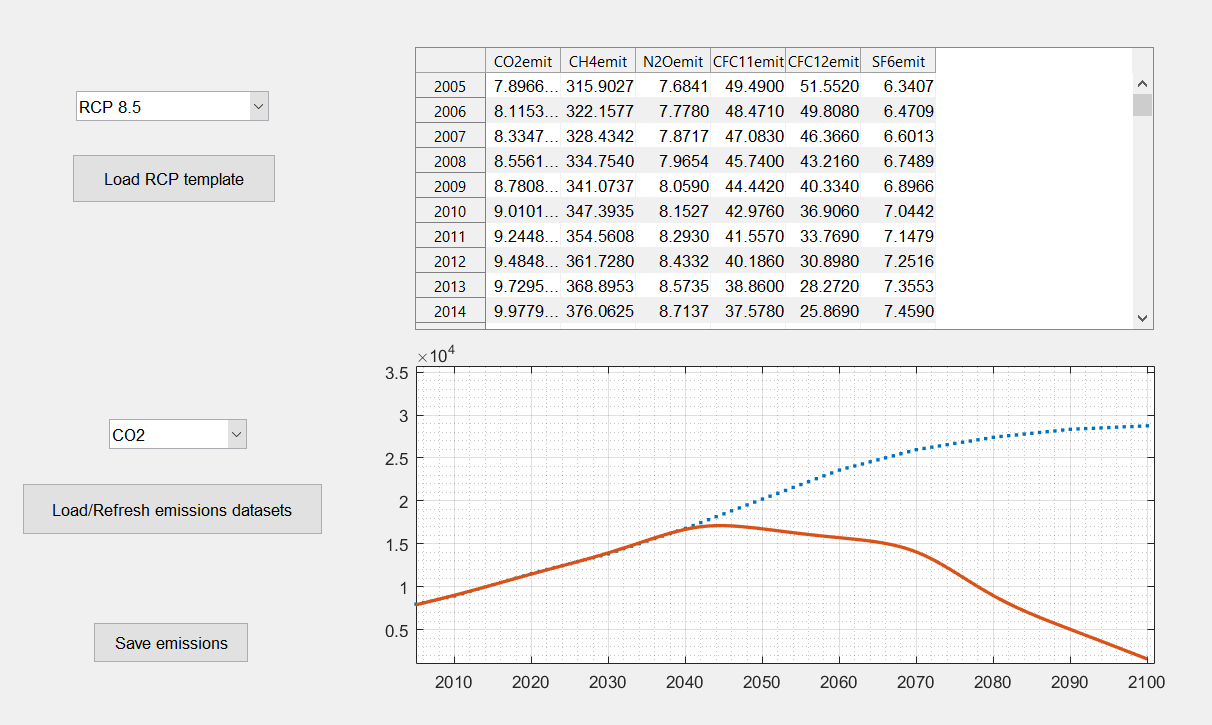Image resolution: width=1212 pixels, height=725 pixels.
Task: Click the ×10^4 axis exponent label
Action: coord(435,355)
